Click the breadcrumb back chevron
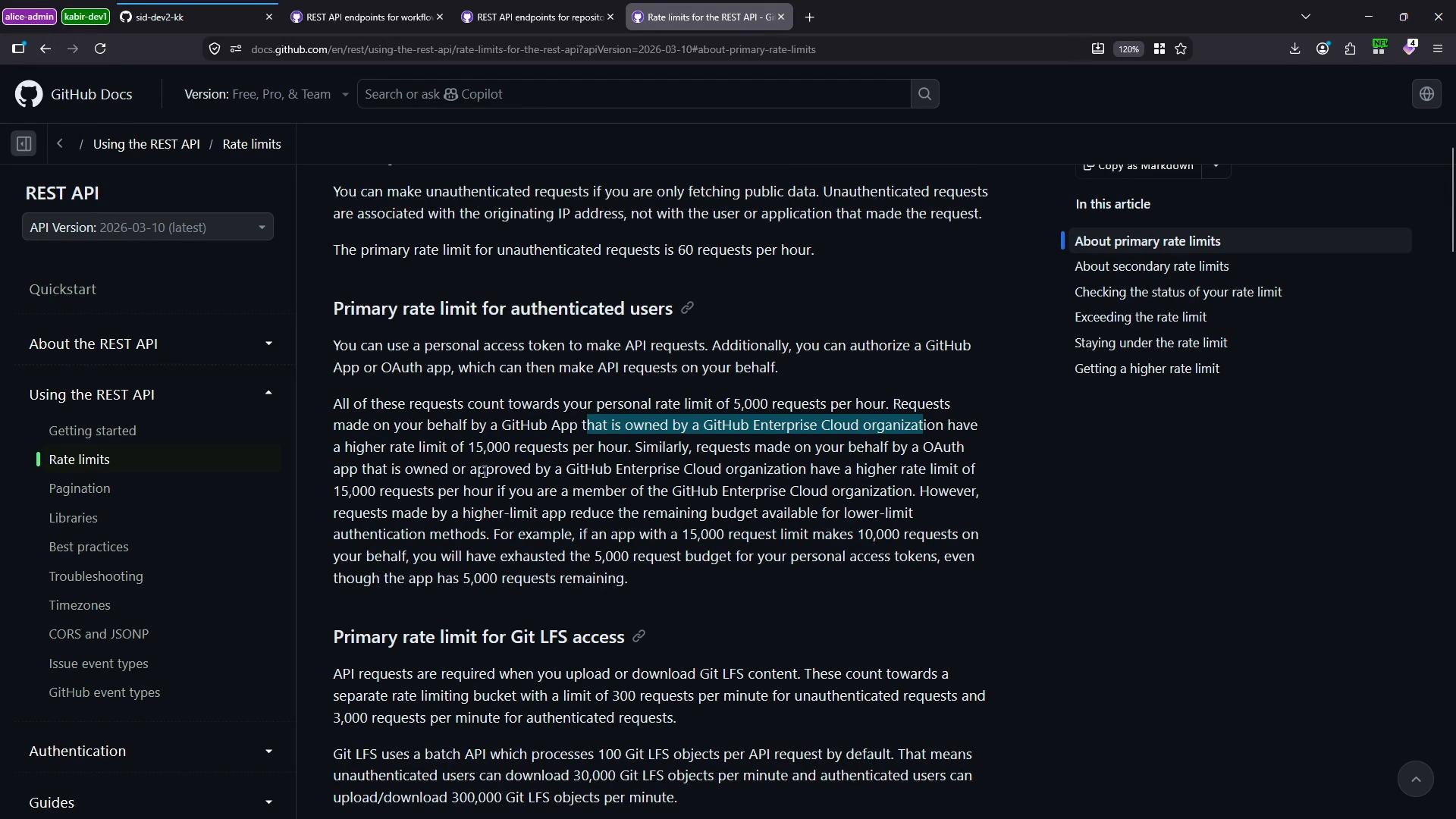 point(60,144)
